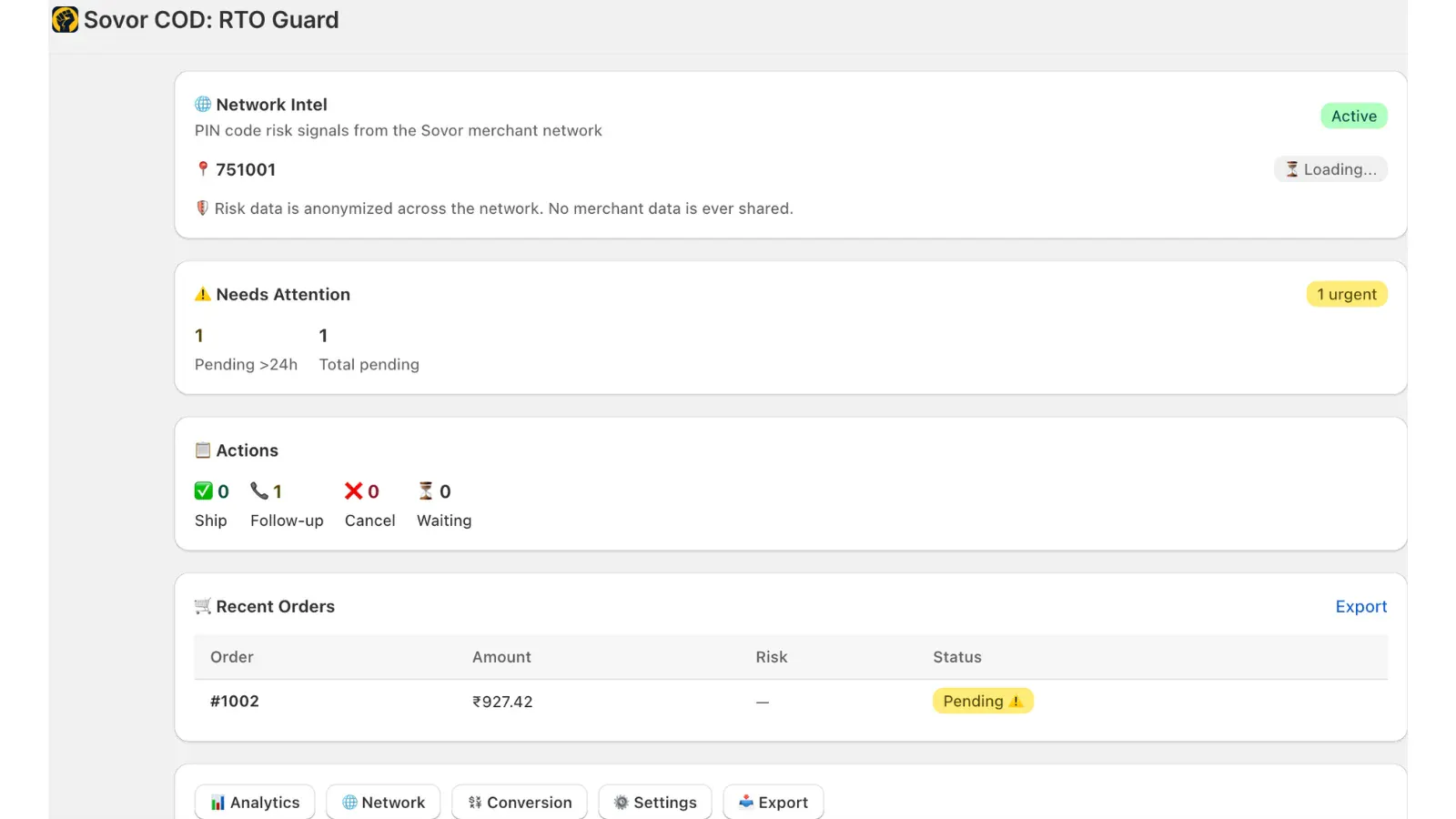Click the red location pin icon
Screen dimensions: 1456x819
203,169
